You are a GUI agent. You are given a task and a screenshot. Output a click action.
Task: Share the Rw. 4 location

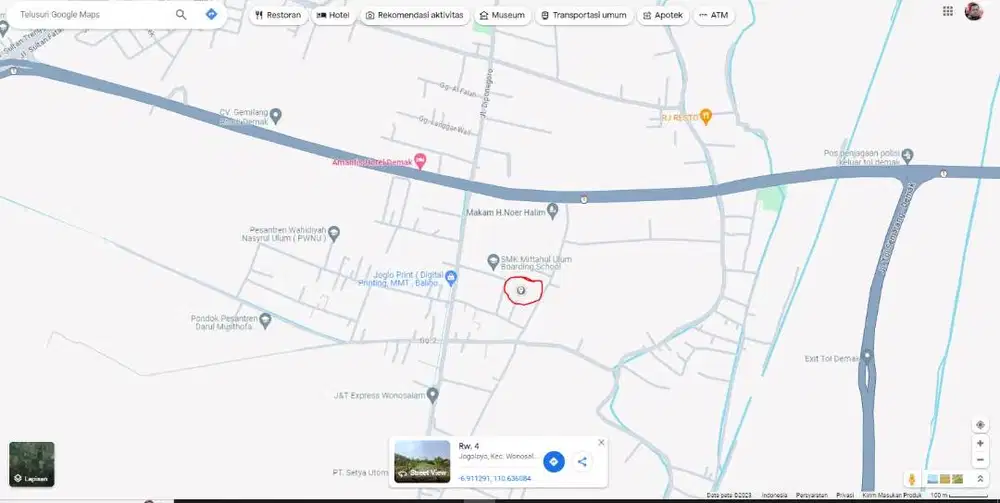pyautogui.click(x=582, y=461)
